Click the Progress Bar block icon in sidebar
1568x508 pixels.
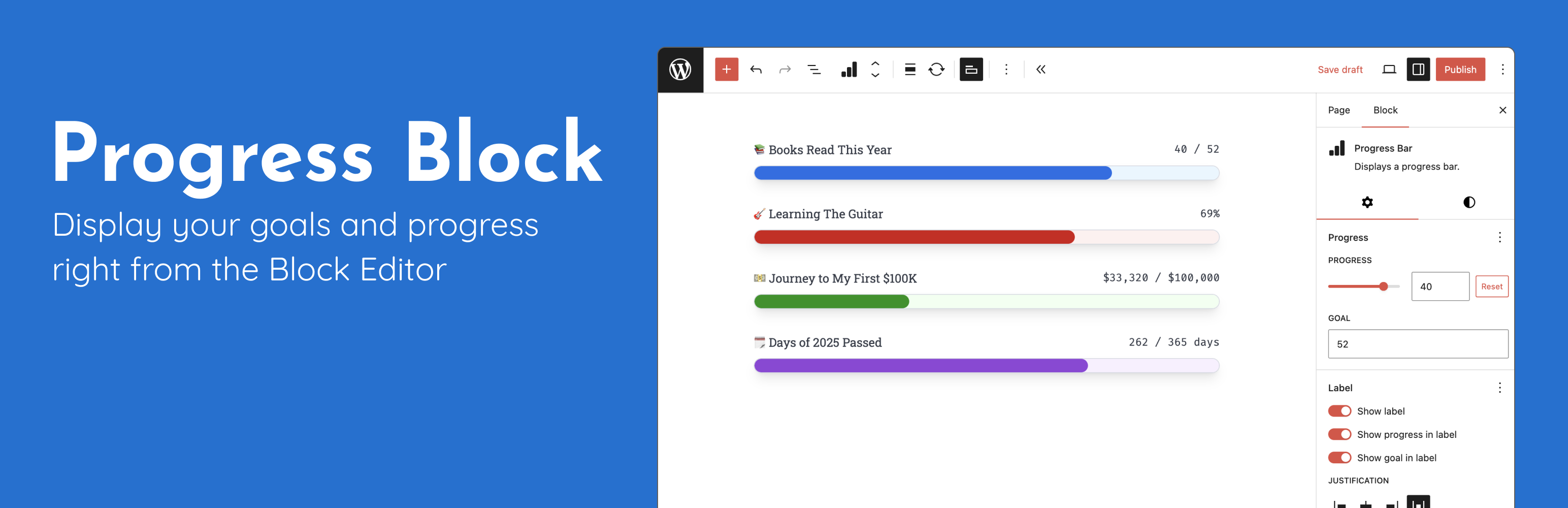[x=1336, y=149]
